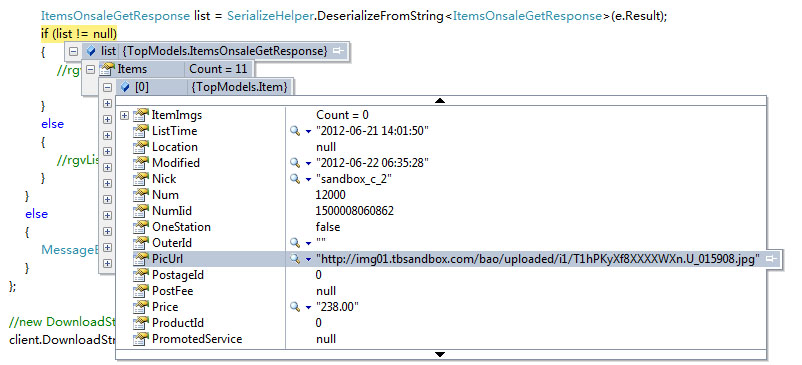Open visualizer dropdown arrow for Nick

308,179
